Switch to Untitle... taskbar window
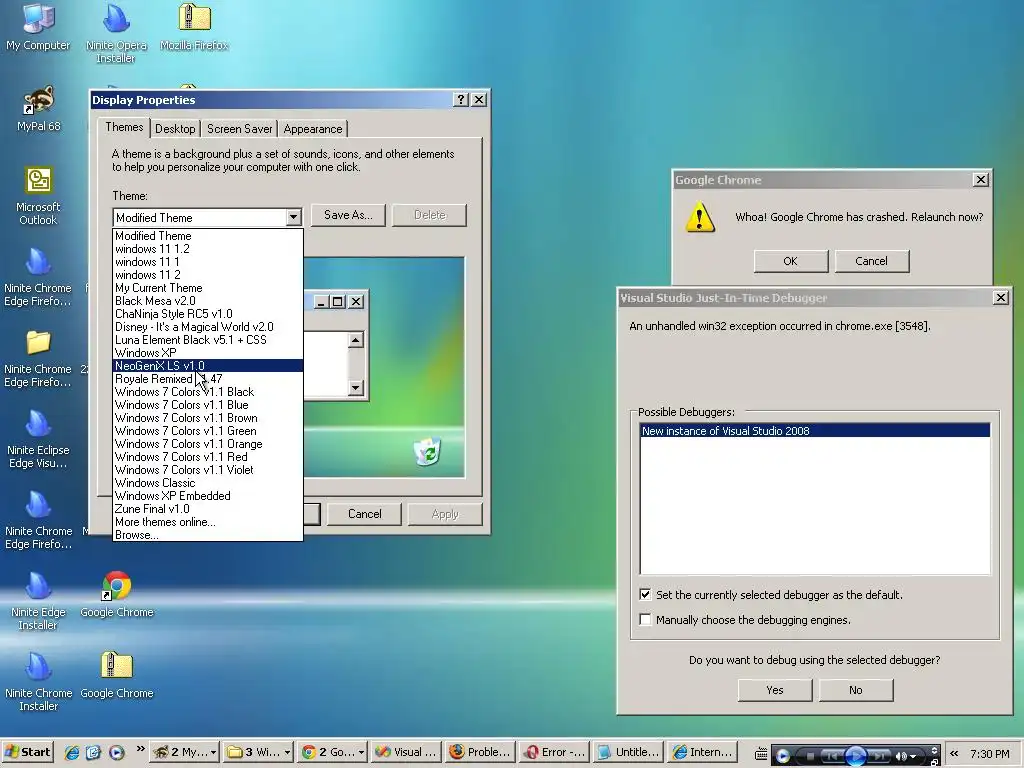Screen dimensions: 1024x768 coord(629,752)
